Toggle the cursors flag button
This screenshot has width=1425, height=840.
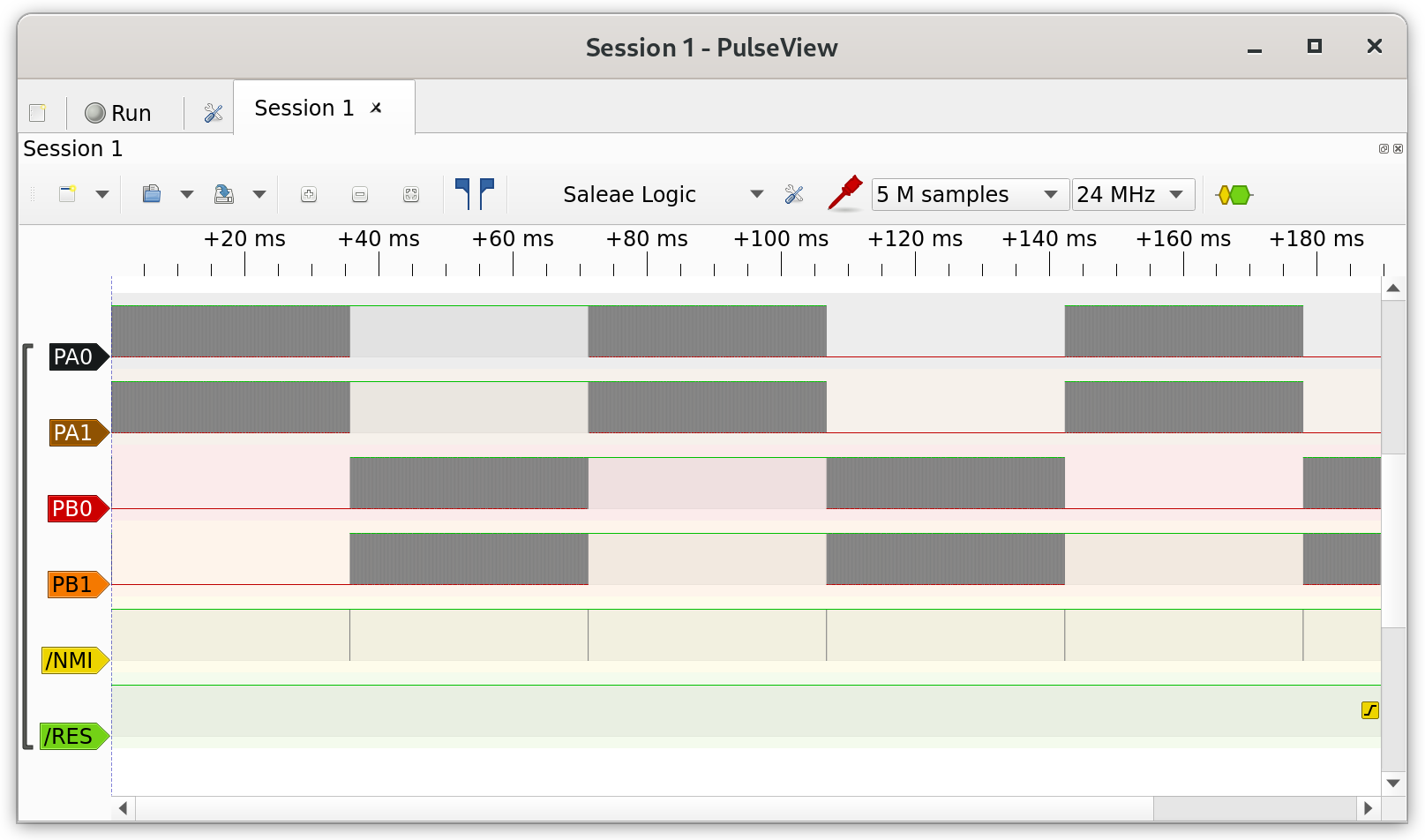pos(475,194)
